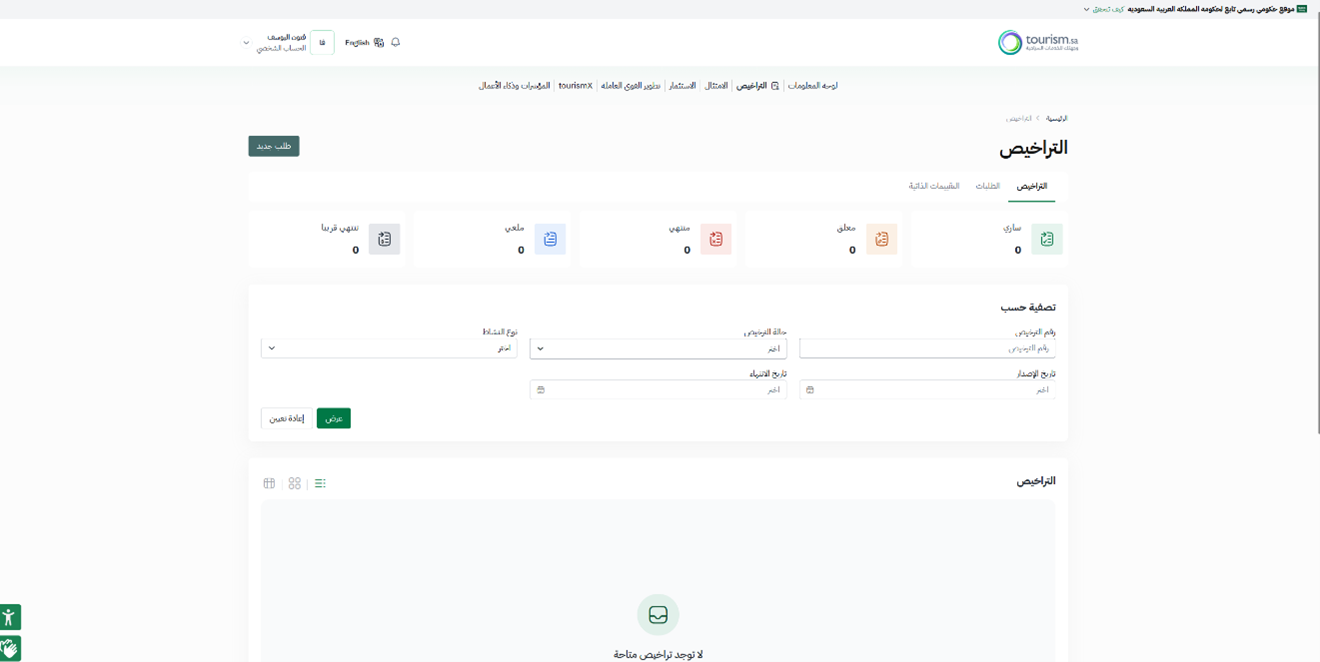Screen dimensions: 1320x662
Task: Click into the رقم الترخيص input field
Action: point(927,349)
